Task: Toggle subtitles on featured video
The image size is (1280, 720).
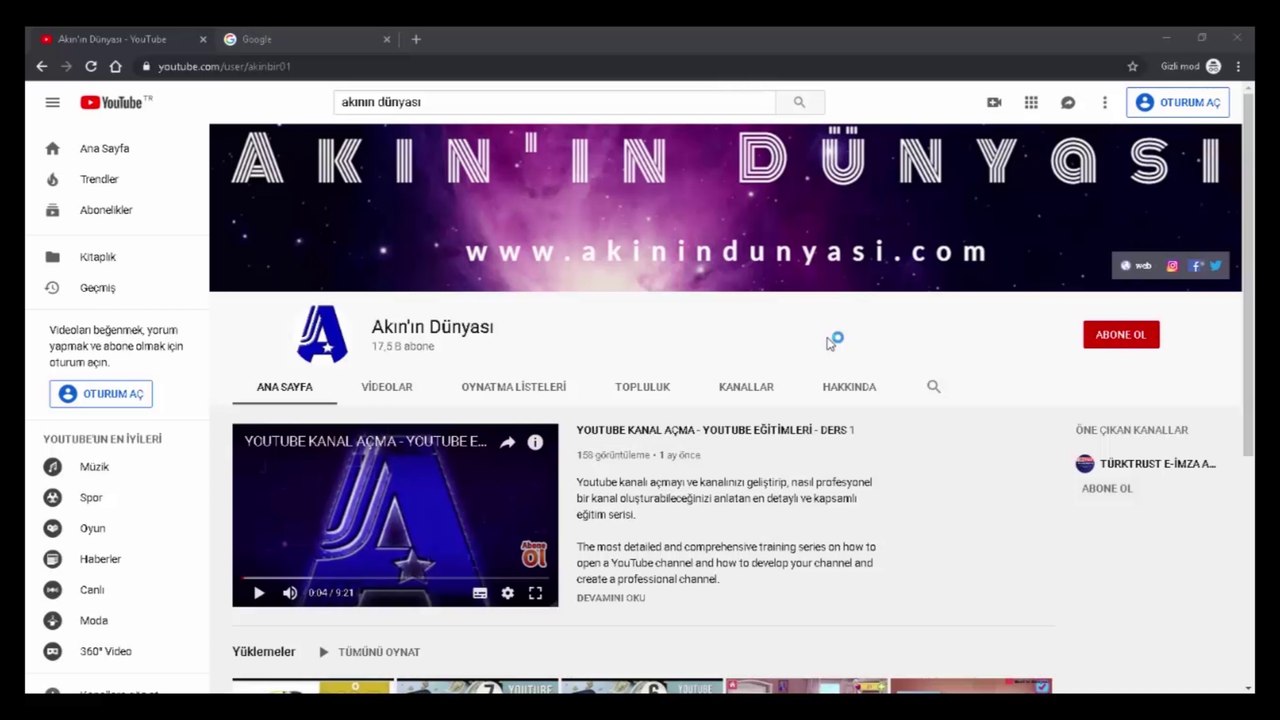Action: click(480, 593)
